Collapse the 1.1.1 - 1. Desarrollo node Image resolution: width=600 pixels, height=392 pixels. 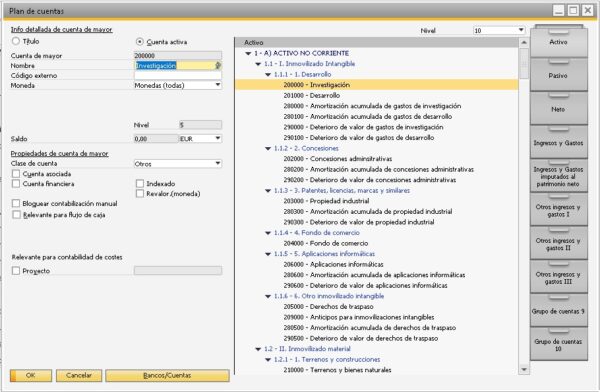pyautogui.click(x=268, y=75)
